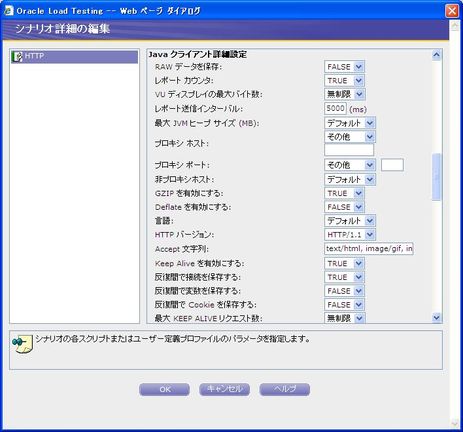Click the HTTP script icon in left panel
Image resolution: width=463 pixels, height=432 pixels.
[17, 57]
